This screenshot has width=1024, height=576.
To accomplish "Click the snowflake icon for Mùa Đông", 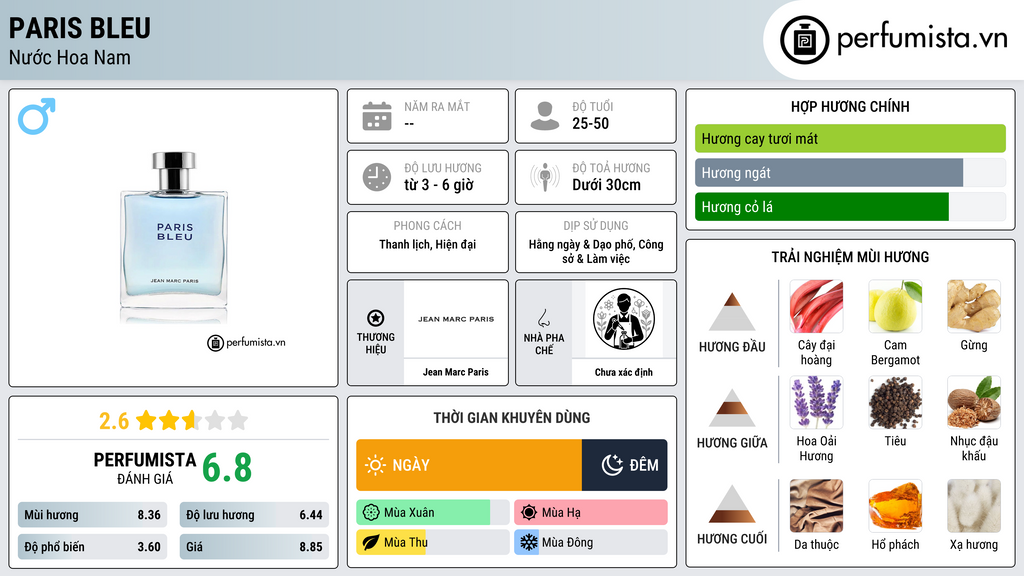I will point(529,543).
